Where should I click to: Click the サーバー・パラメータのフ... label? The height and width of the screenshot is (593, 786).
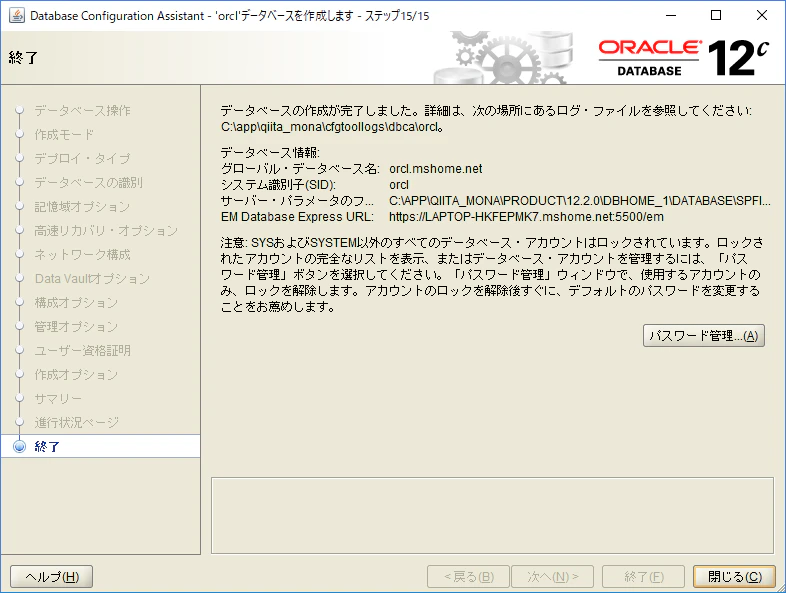(x=297, y=201)
